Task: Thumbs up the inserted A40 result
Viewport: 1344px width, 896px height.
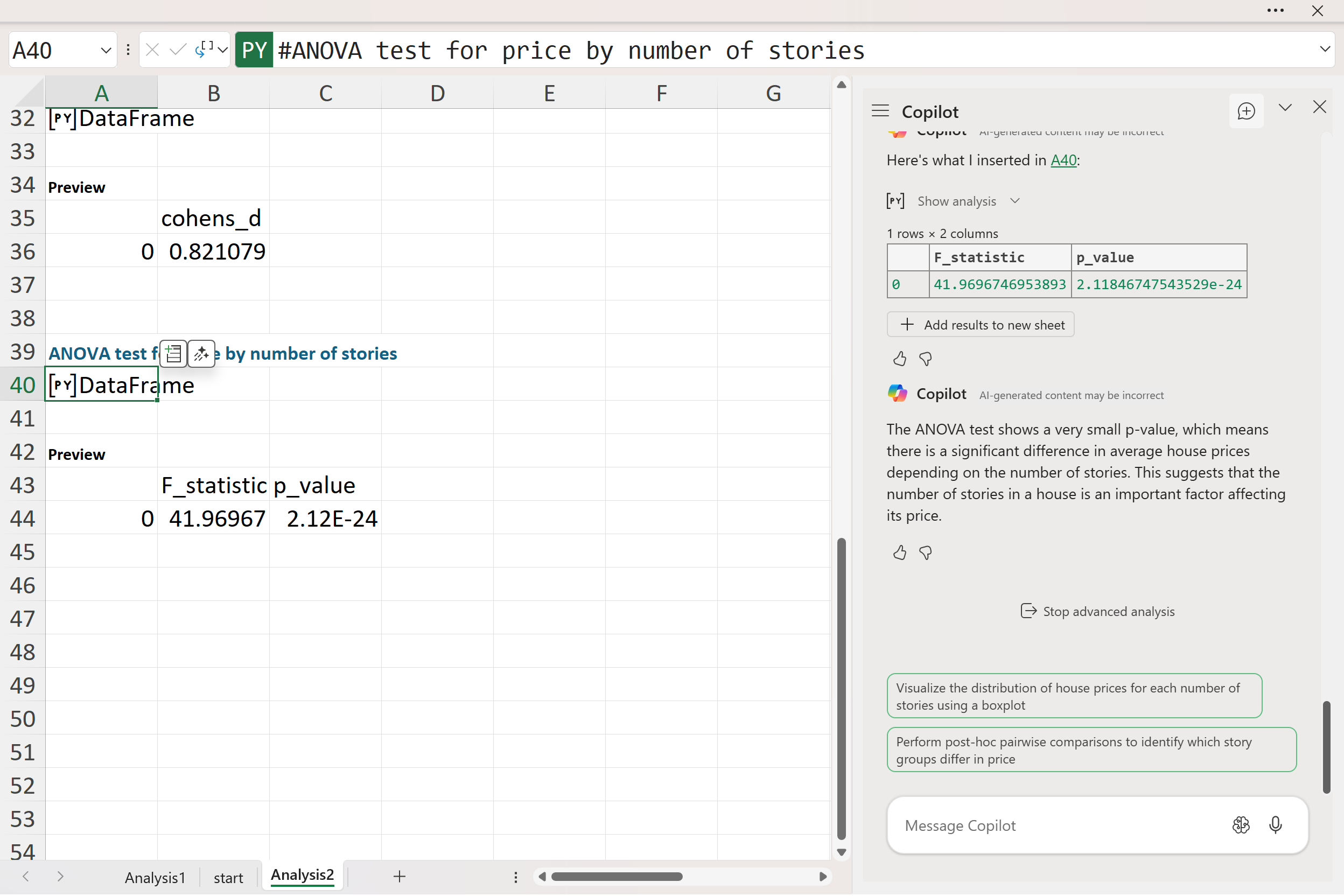Action: pos(899,359)
